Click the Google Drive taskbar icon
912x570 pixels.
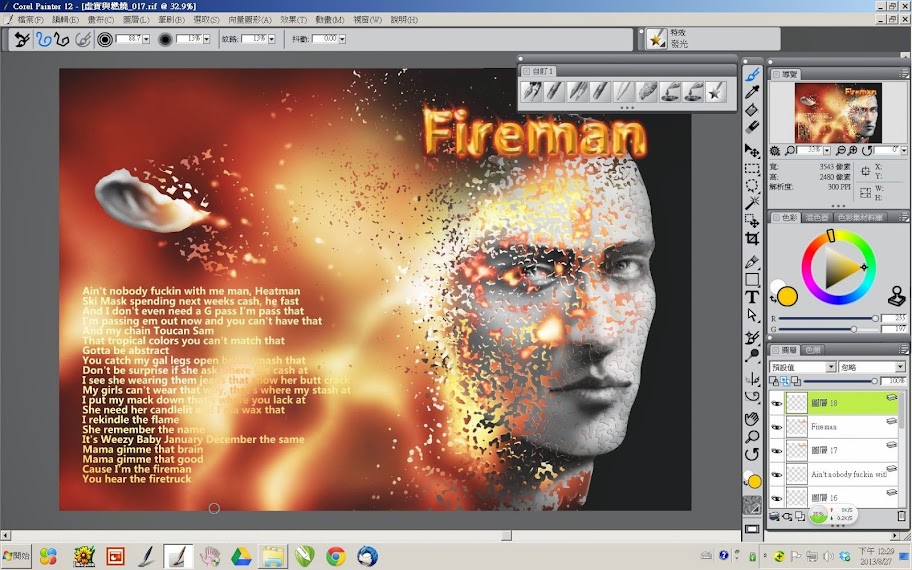point(240,557)
